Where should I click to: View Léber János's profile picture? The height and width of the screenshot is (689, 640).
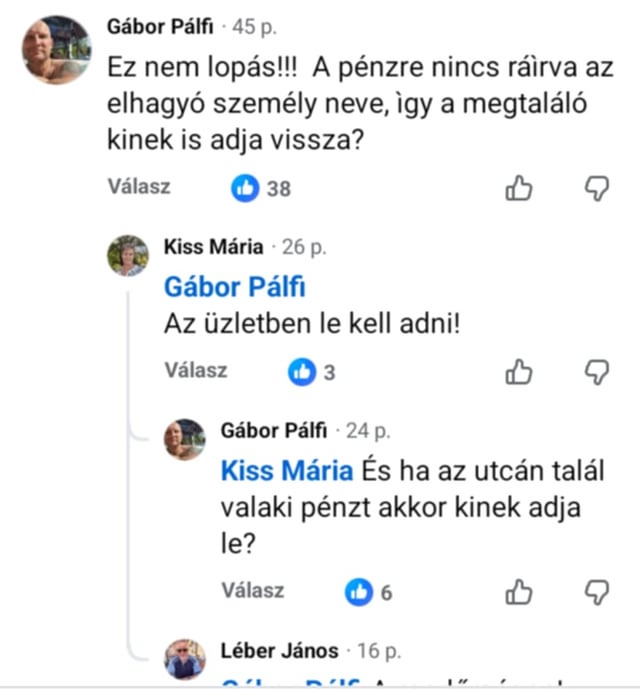pos(185,659)
